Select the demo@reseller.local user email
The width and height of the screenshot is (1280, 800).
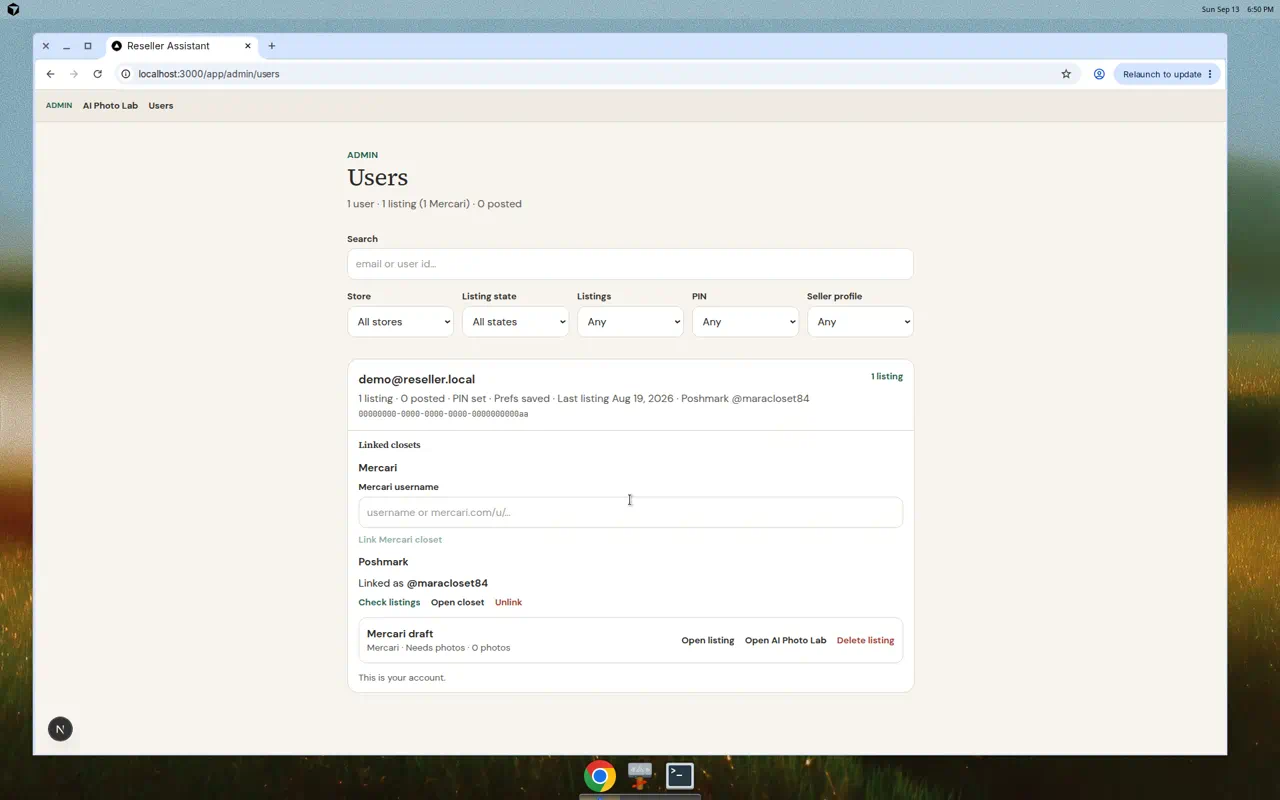pos(416,380)
